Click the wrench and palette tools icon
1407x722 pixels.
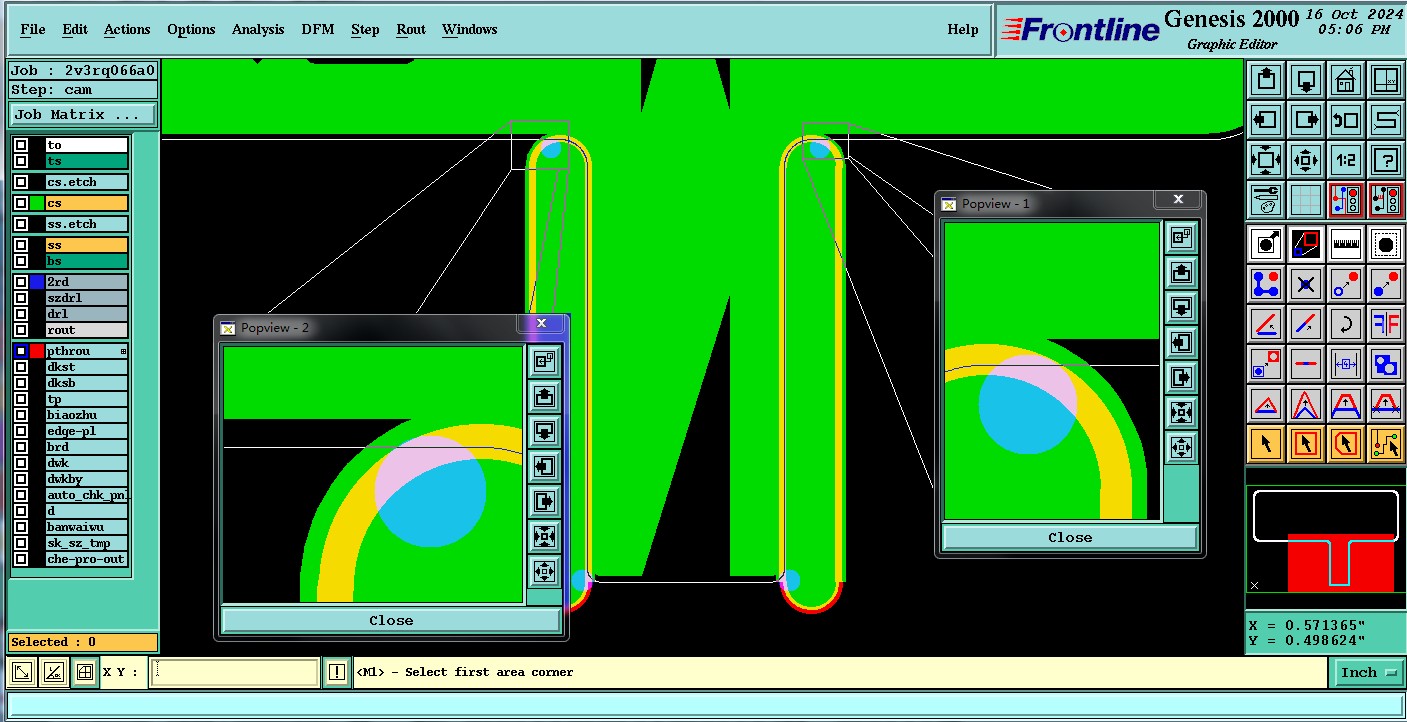pyautogui.click(x=1266, y=200)
